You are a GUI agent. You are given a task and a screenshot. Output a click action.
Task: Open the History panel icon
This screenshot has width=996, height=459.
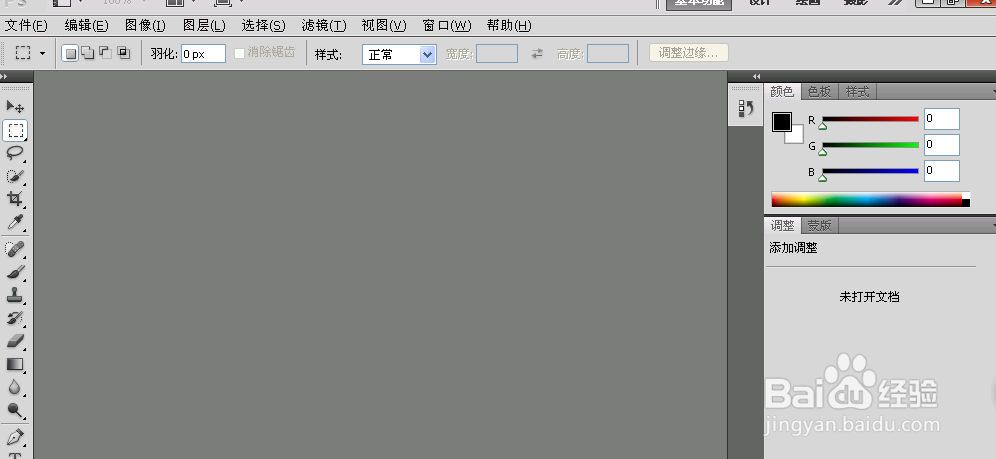click(746, 109)
